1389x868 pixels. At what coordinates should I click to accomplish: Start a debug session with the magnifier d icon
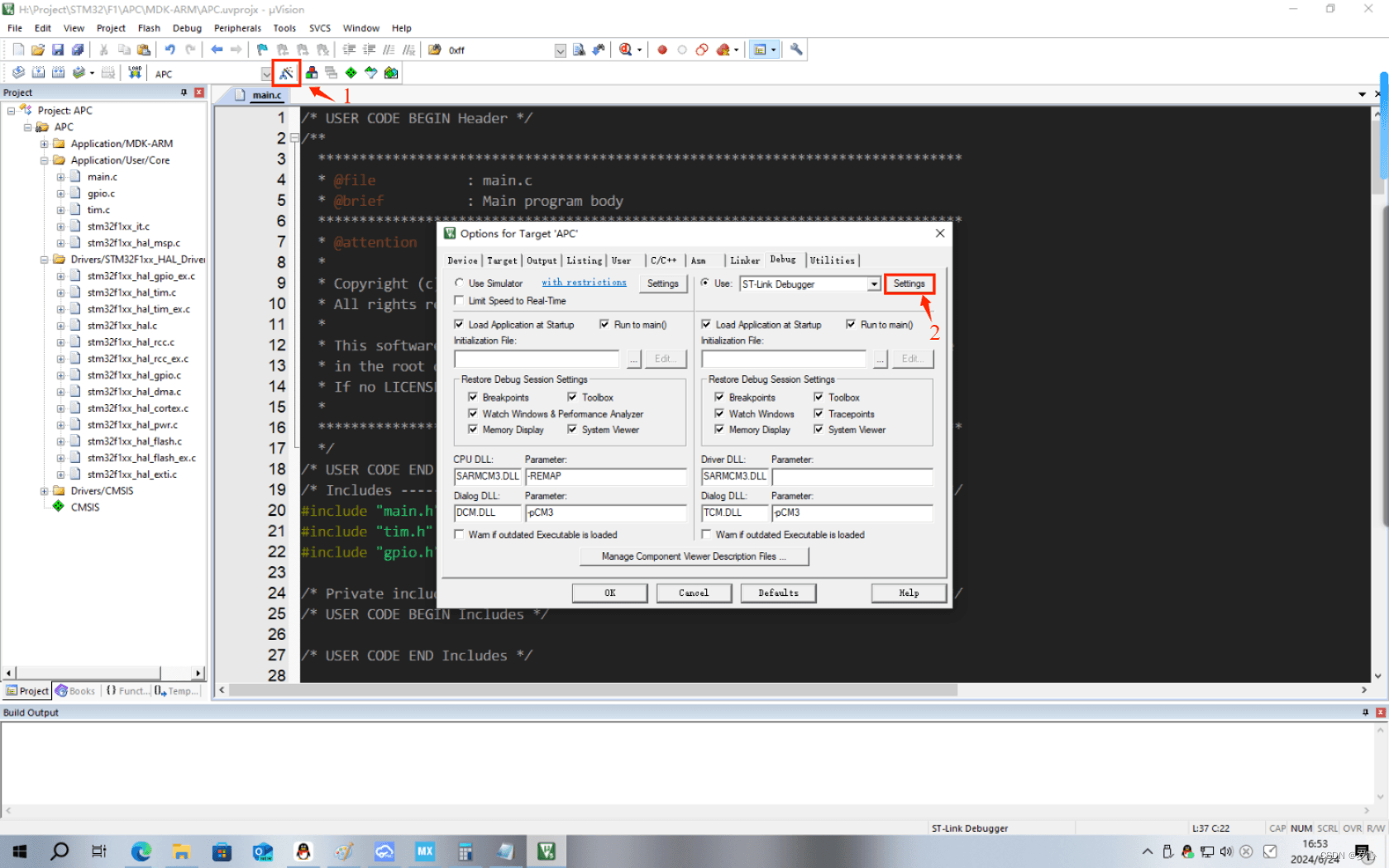click(626, 50)
